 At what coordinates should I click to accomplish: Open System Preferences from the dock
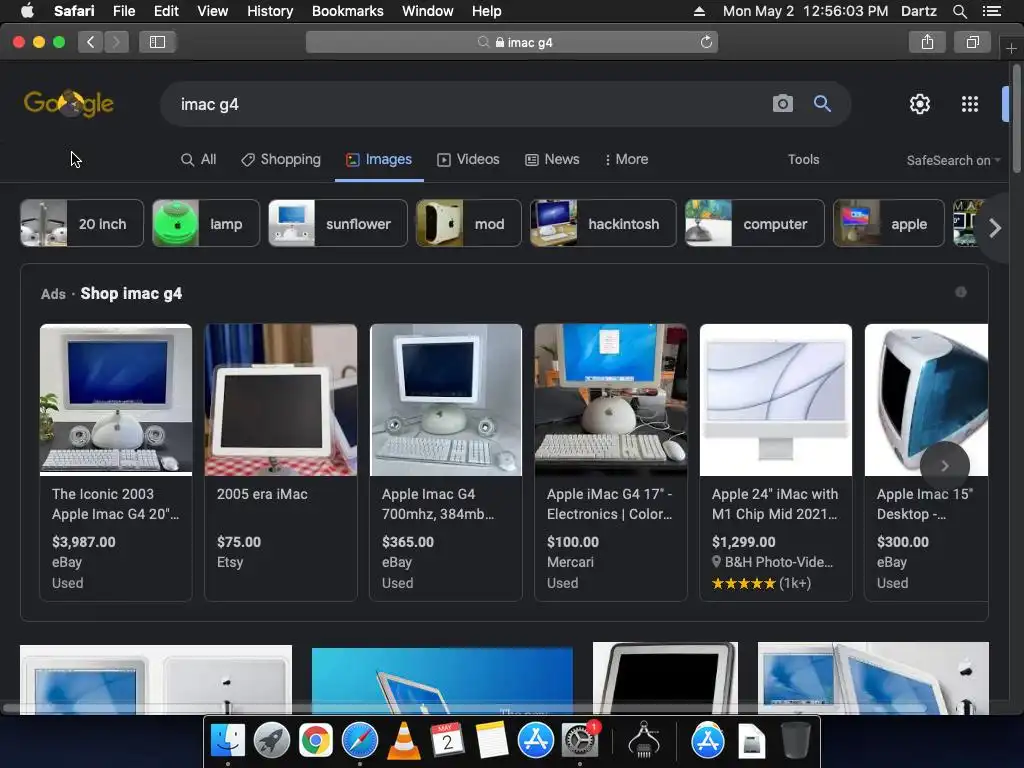(x=579, y=741)
